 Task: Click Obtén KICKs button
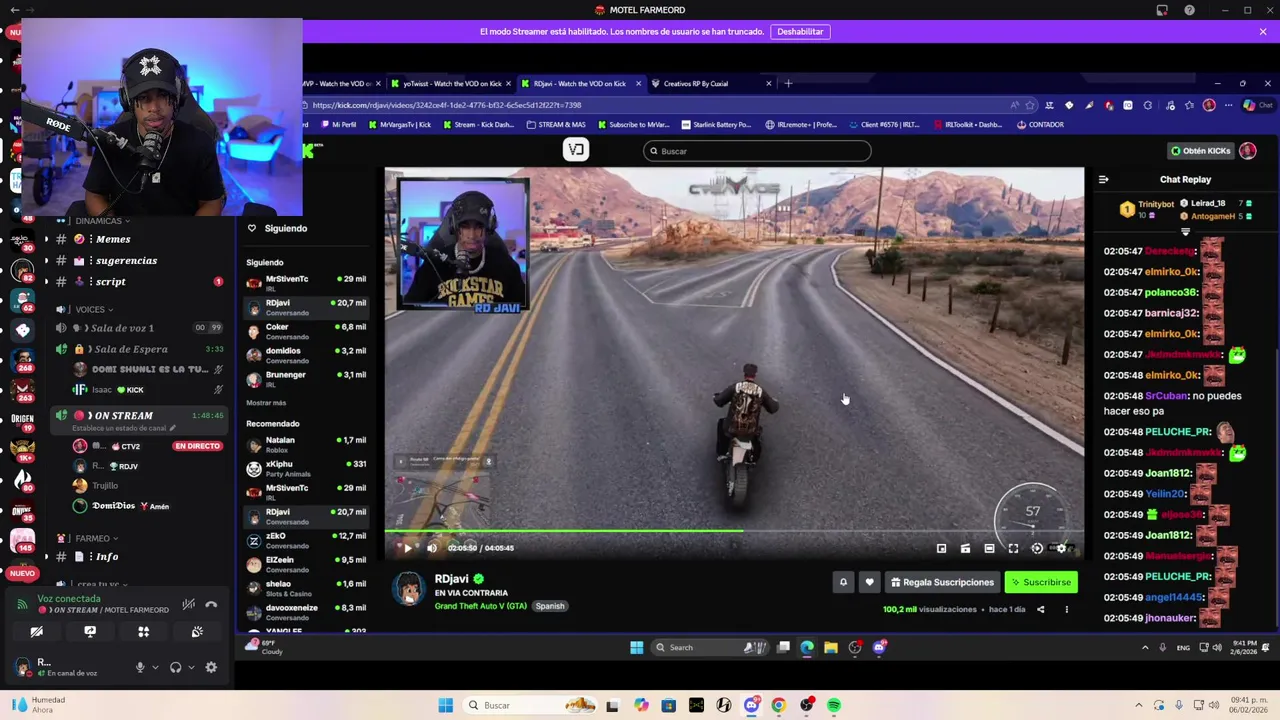pos(1200,151)
